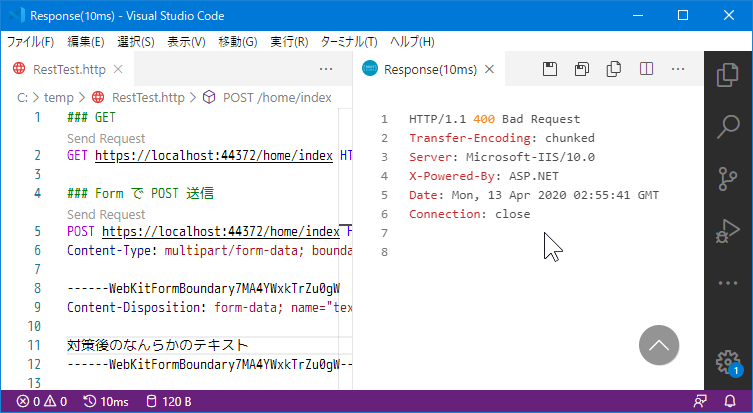This screenshot has width=753, height=413.
Task: Copy the response body icon
Action: 614,69
